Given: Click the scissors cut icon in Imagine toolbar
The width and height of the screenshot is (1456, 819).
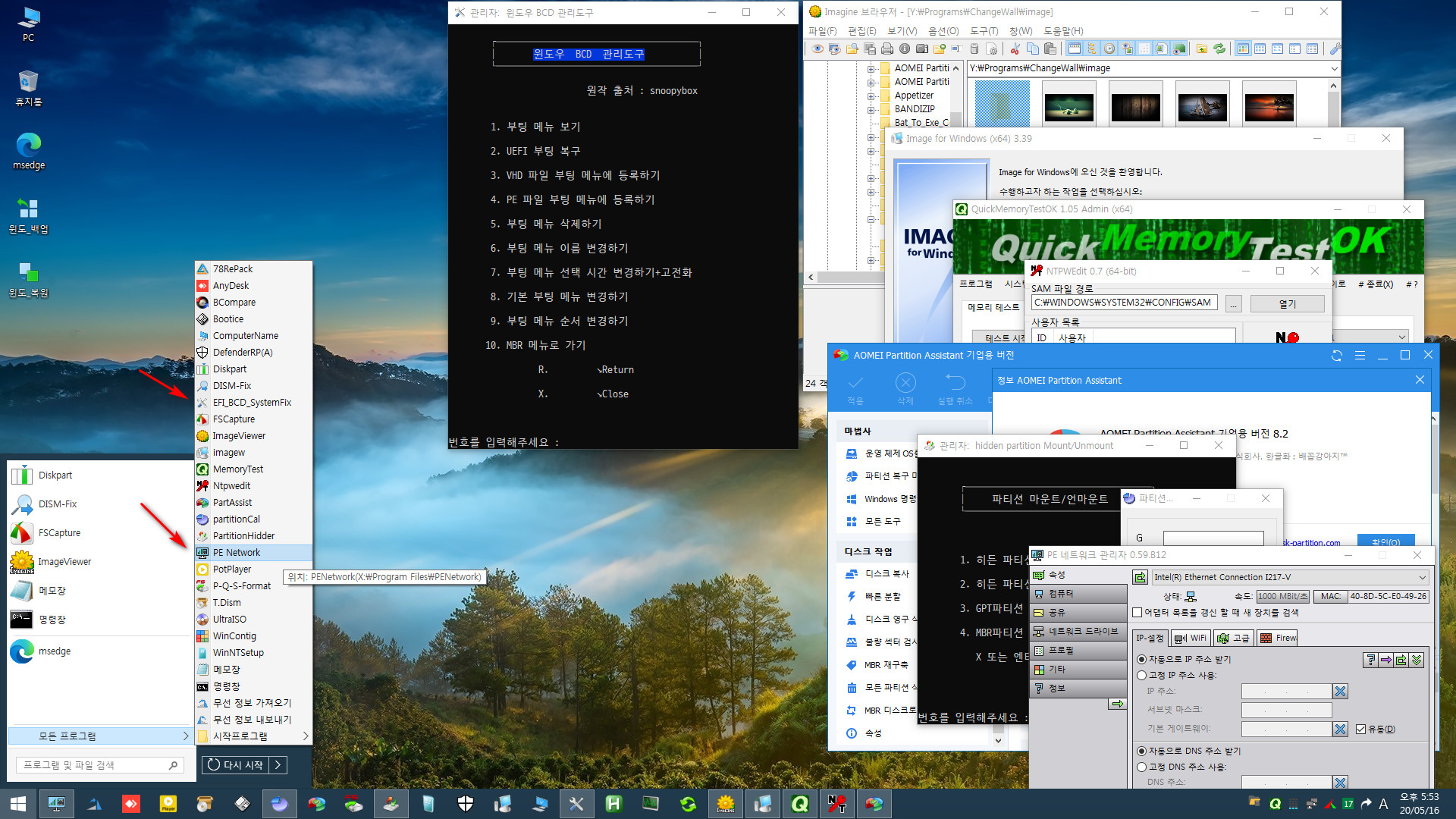Looking at the screenshot, I should [1015, 49].
